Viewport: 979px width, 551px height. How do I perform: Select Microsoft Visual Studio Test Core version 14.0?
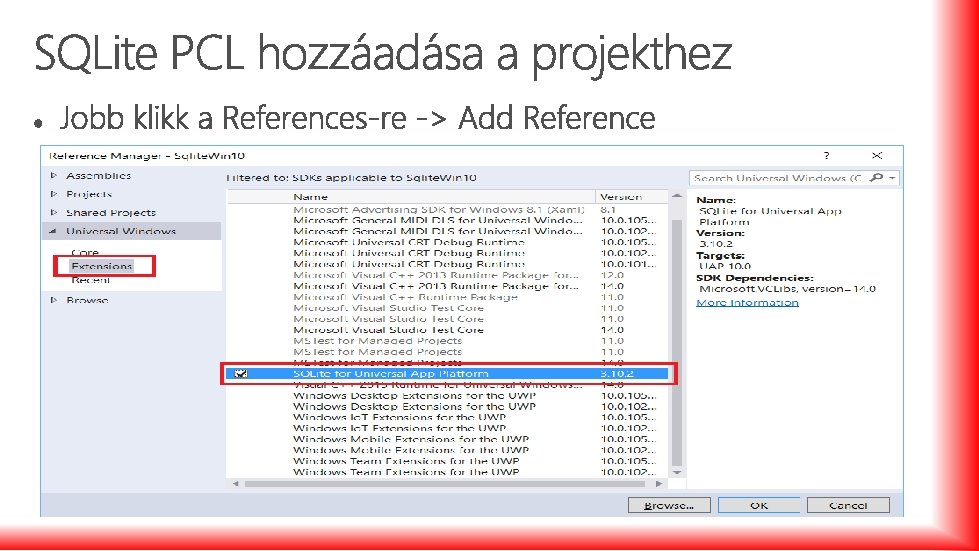[447, 330]
